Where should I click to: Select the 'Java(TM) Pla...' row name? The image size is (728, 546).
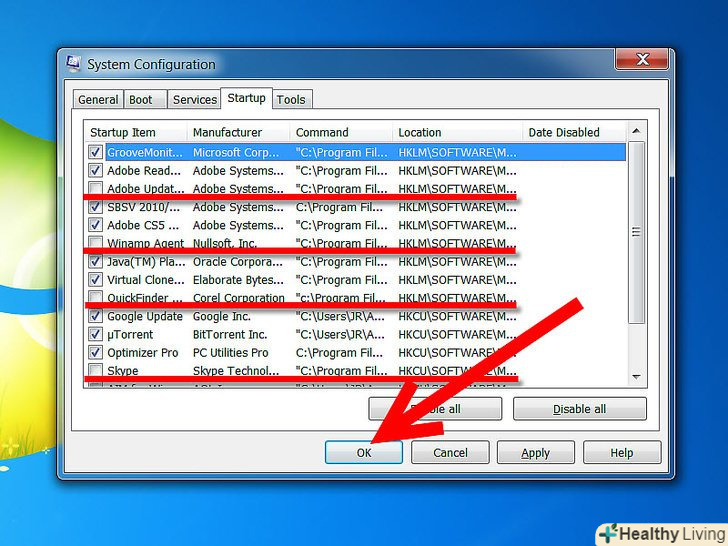pos(146,262)
